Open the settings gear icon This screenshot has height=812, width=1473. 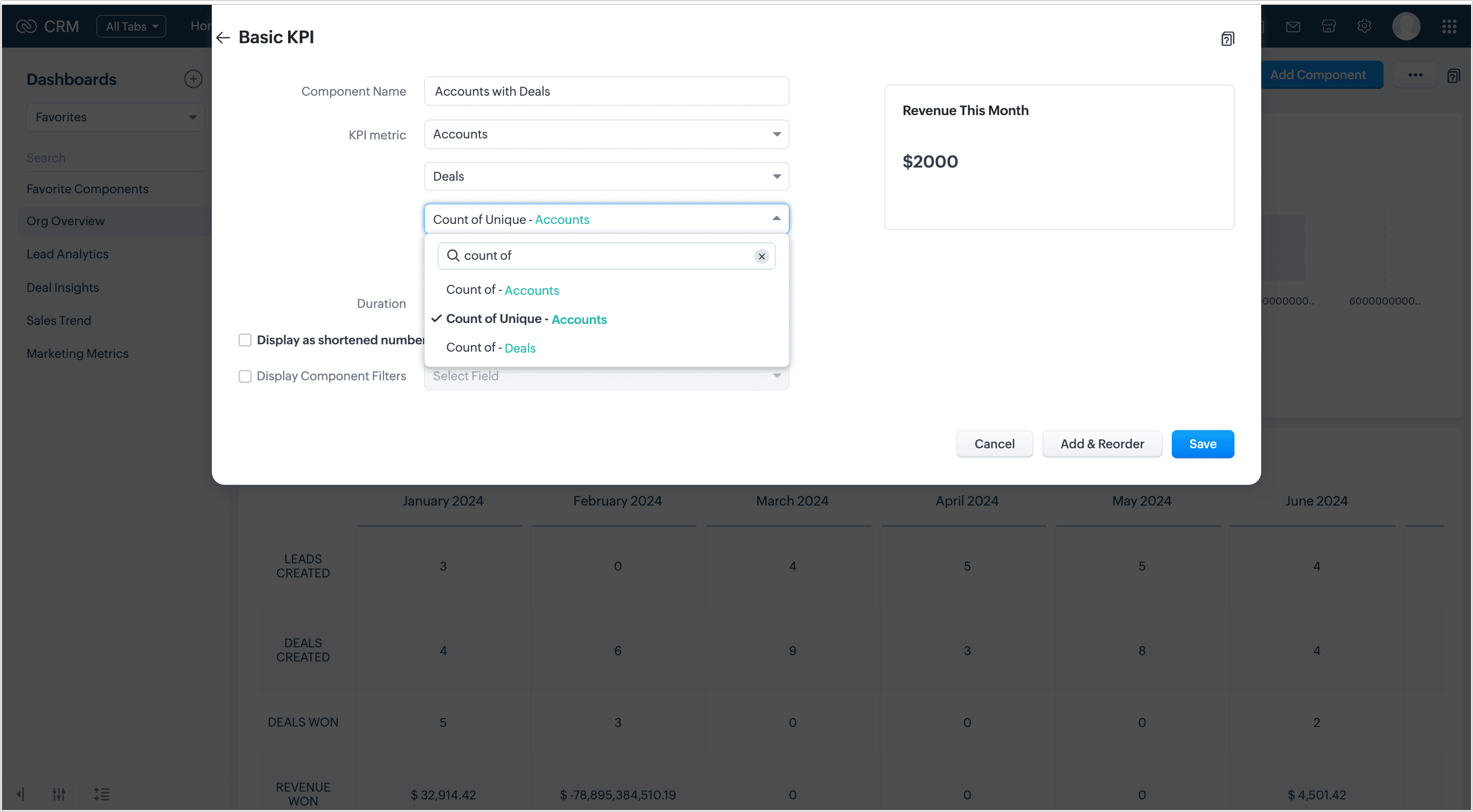(x=1364, y=26)
